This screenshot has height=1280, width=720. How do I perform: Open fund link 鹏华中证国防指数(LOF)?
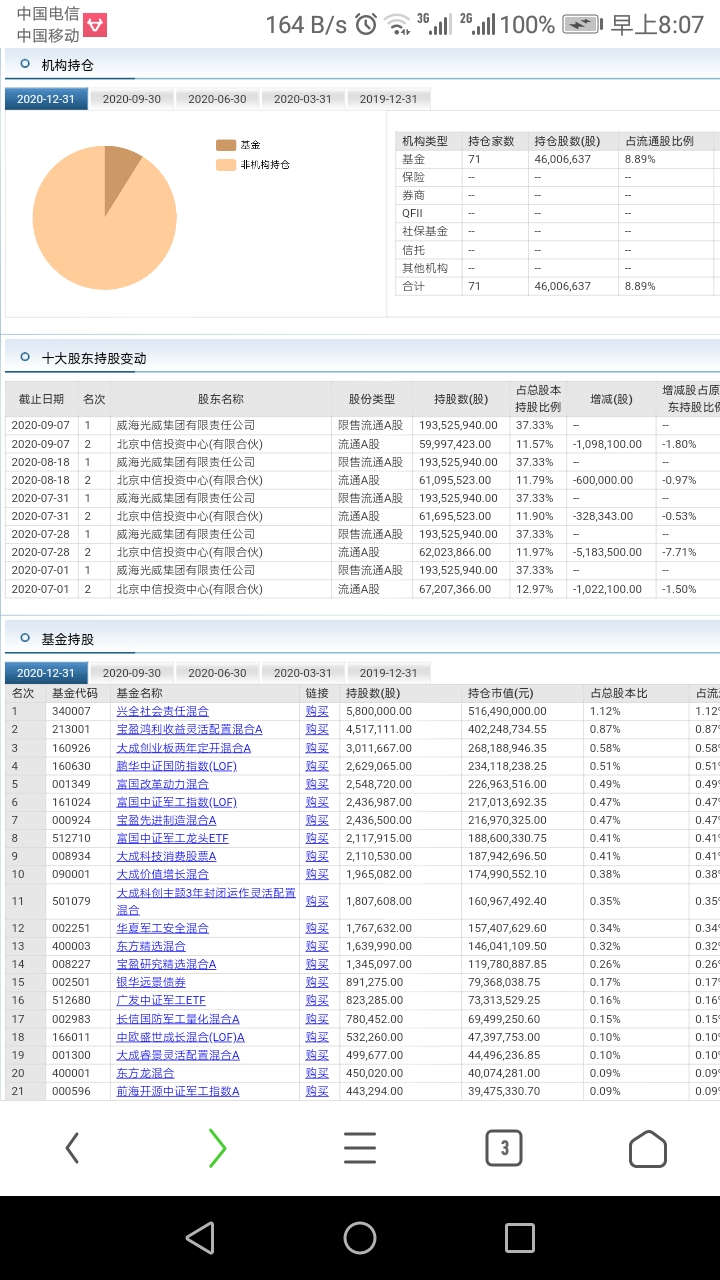177,766
